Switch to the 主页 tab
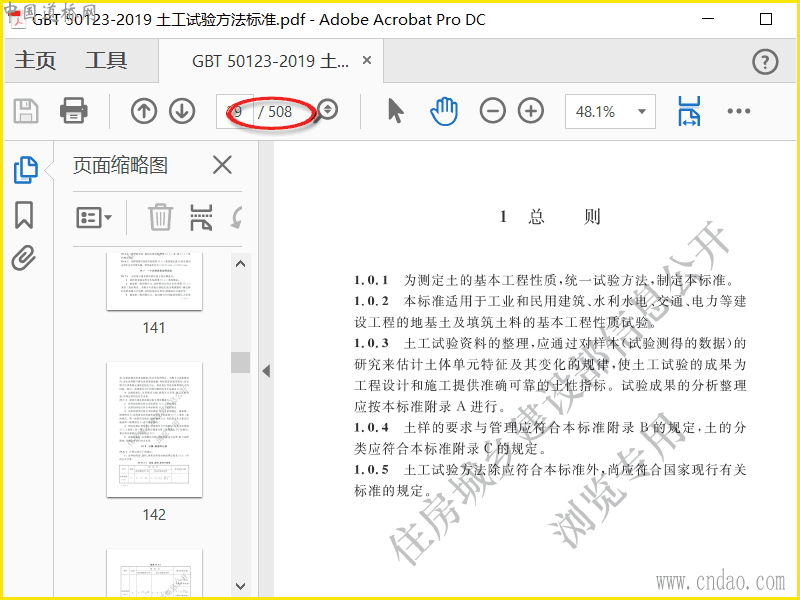Screen dimensions: 800x600 (35, 60)
